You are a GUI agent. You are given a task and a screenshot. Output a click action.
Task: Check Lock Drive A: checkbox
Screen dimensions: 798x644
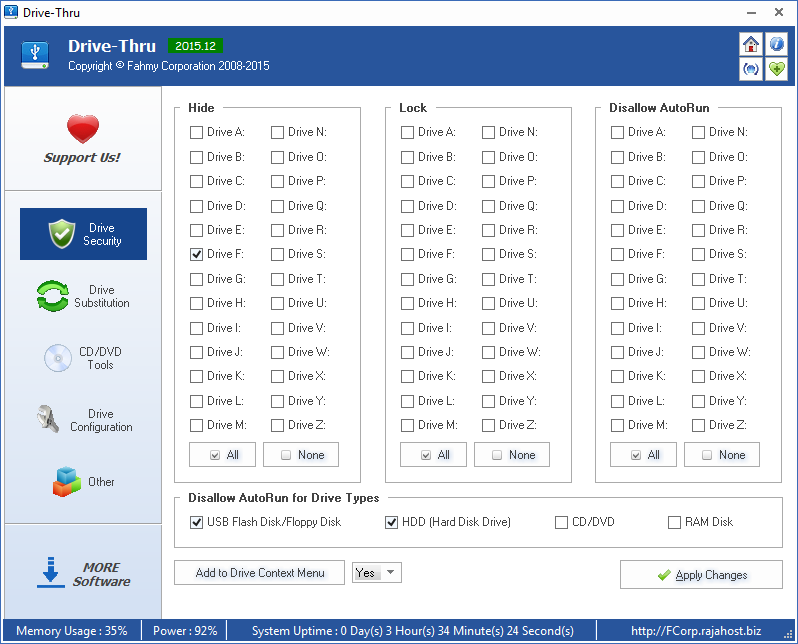[x=407, y=132]
